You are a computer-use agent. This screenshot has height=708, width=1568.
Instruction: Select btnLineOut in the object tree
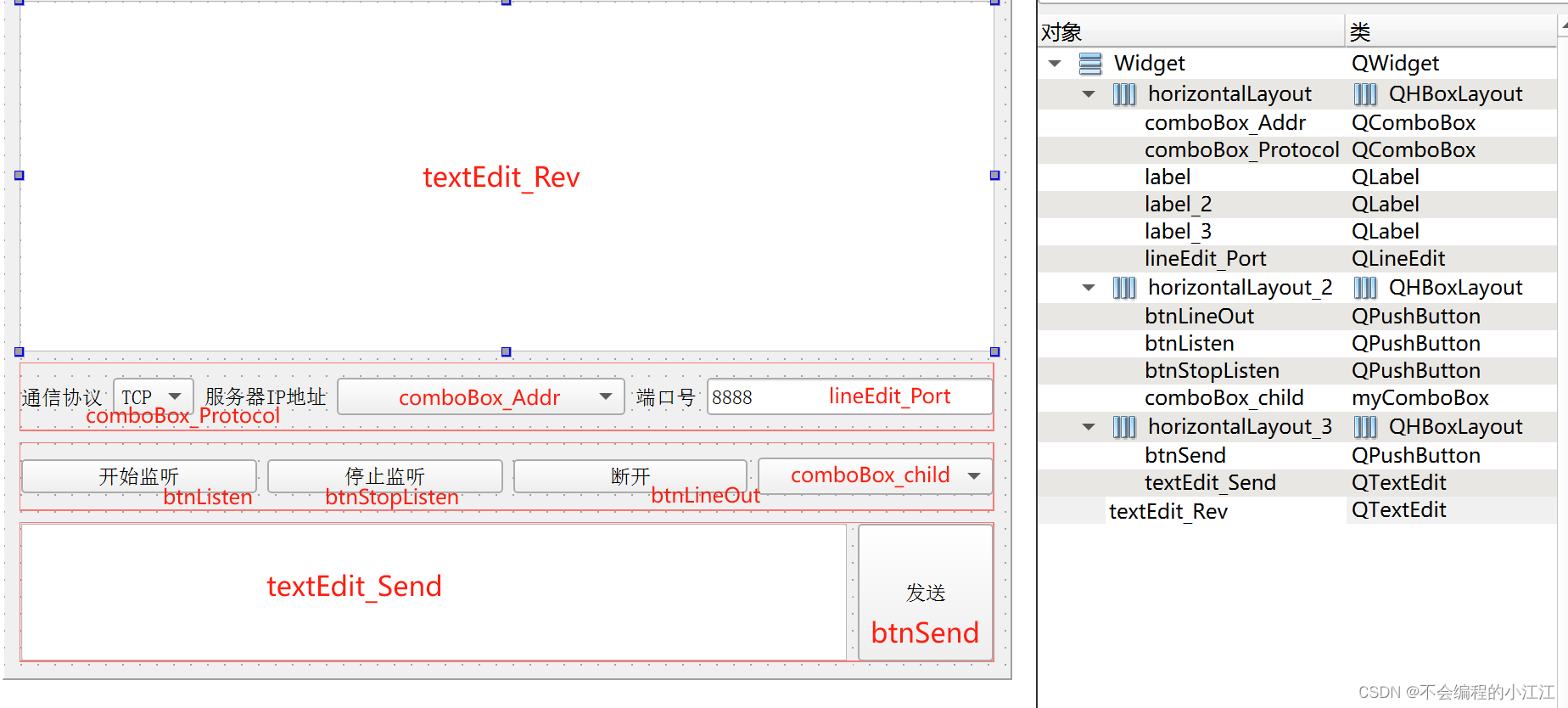(x=1199, y=317)
